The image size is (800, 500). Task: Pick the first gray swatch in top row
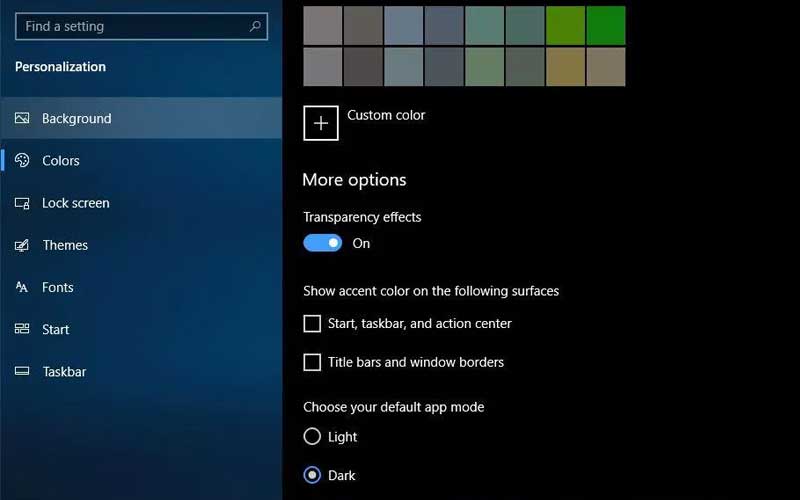pyautogui.click(x=323, y=26)
